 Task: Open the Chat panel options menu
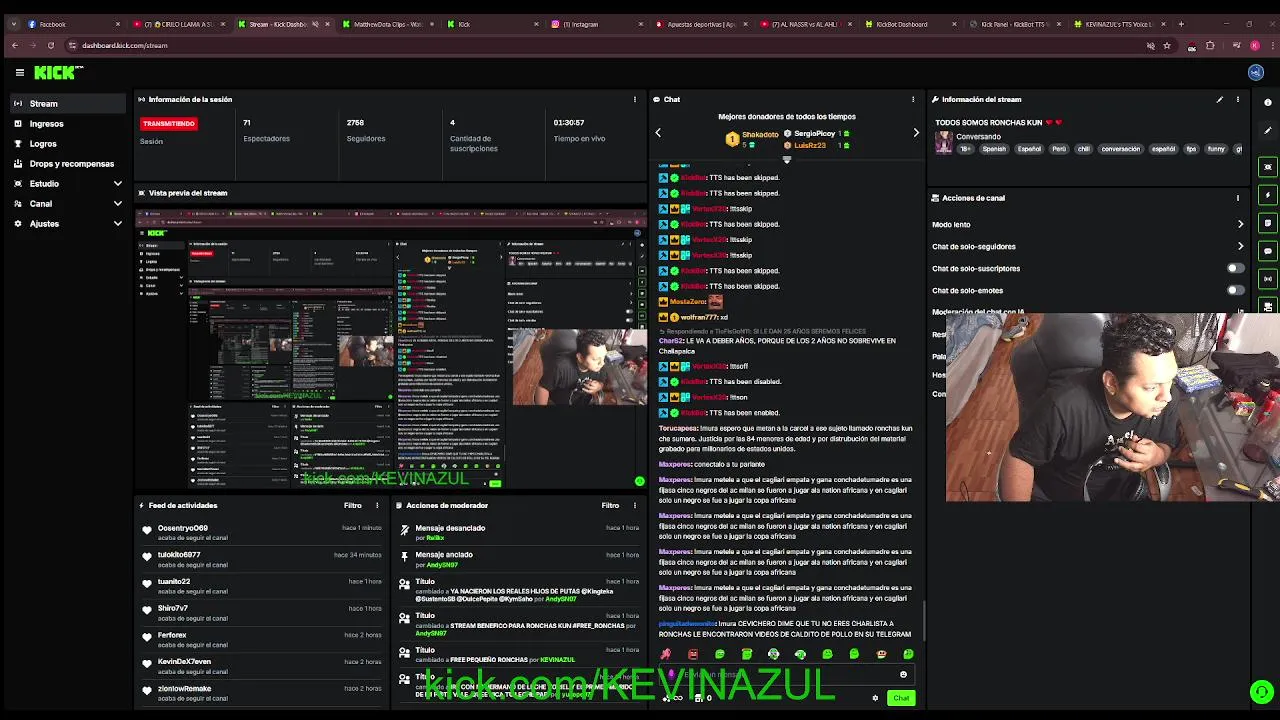[912, 99]
